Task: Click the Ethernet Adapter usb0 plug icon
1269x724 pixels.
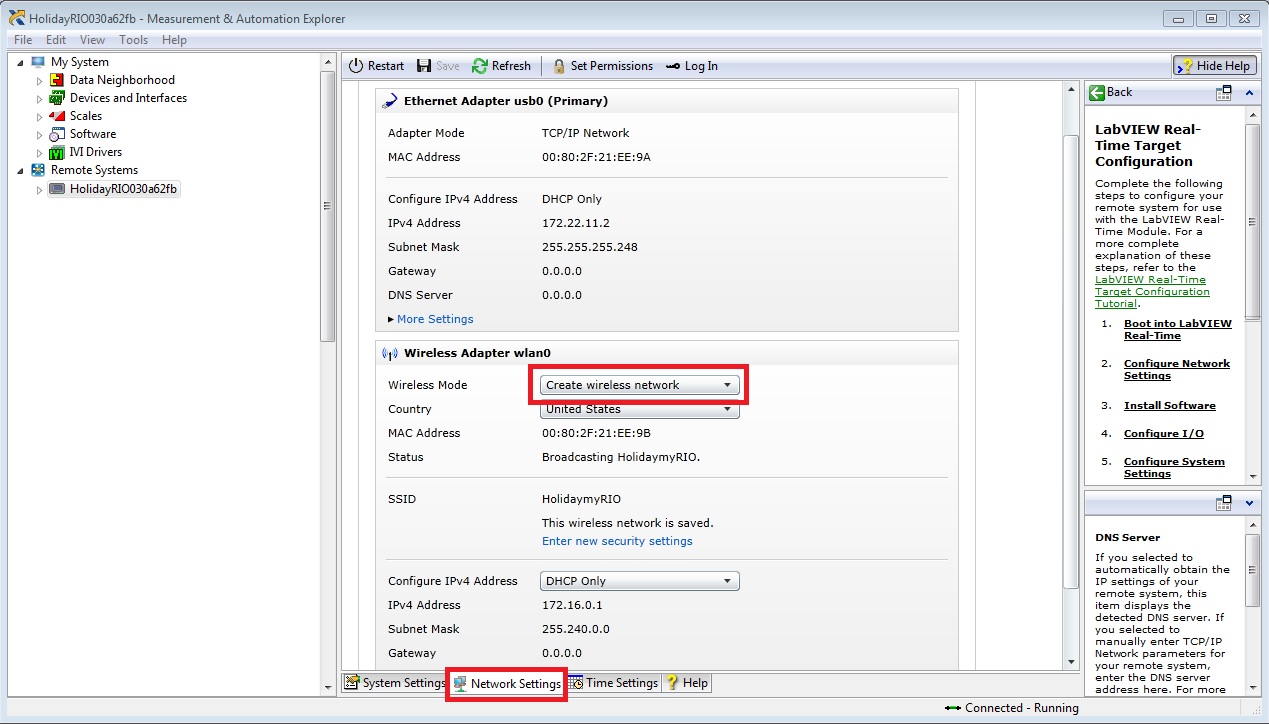Action: coord(390,101)
